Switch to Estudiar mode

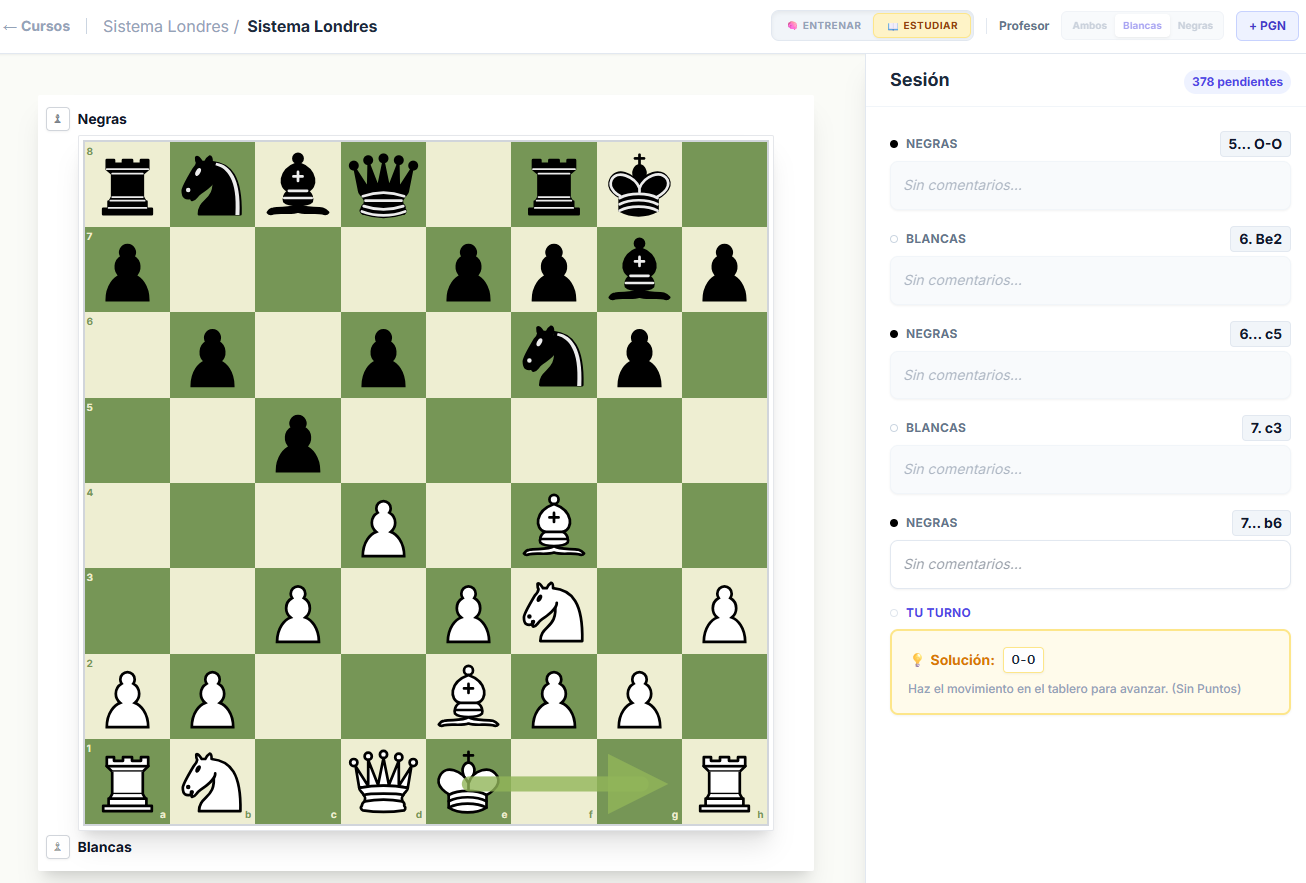pyautogui.click(x=922, y=26)
